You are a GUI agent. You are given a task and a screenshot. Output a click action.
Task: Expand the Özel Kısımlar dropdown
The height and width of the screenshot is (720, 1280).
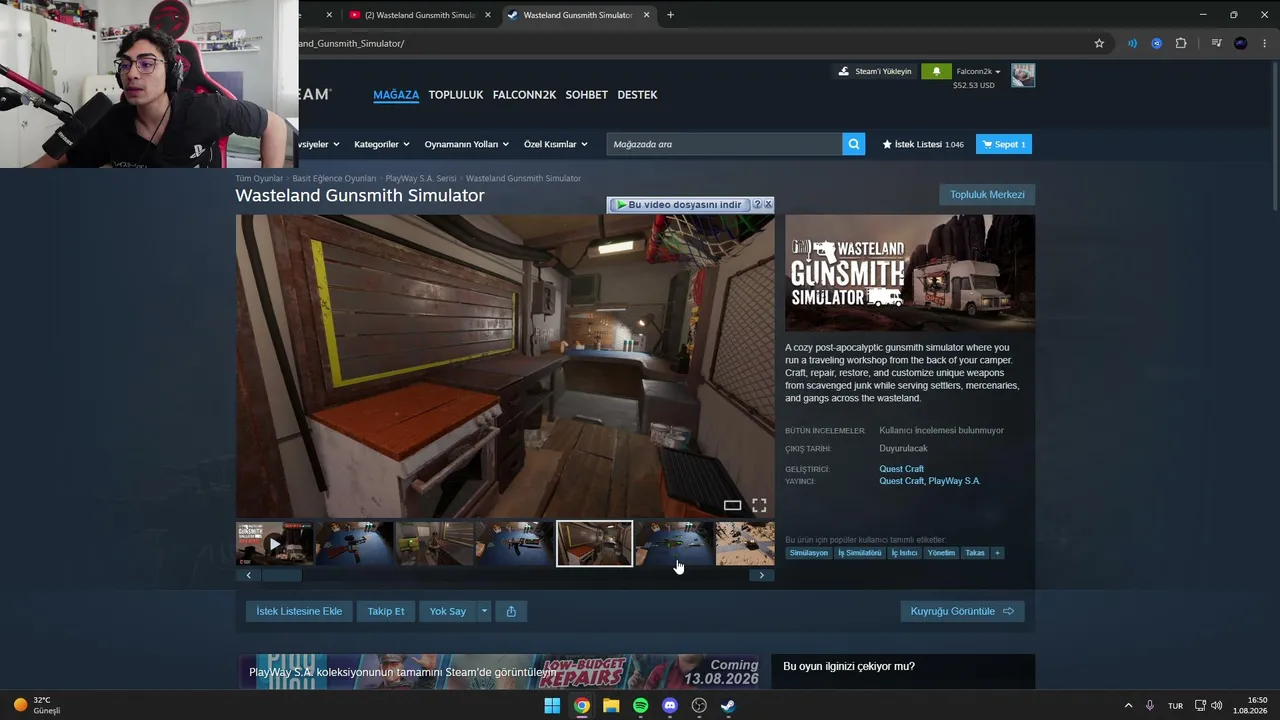[556, 144]
